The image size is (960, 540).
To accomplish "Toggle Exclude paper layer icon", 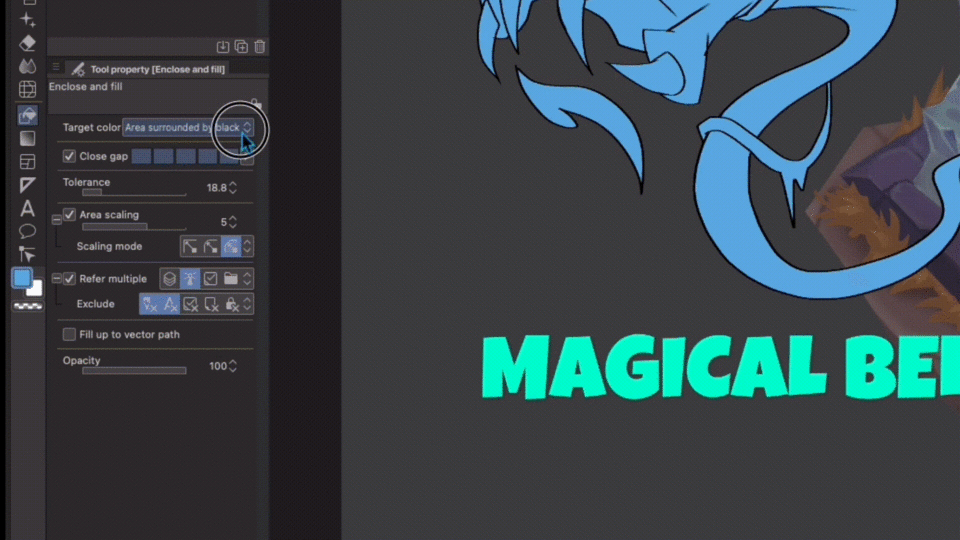I will pos(211,304).
